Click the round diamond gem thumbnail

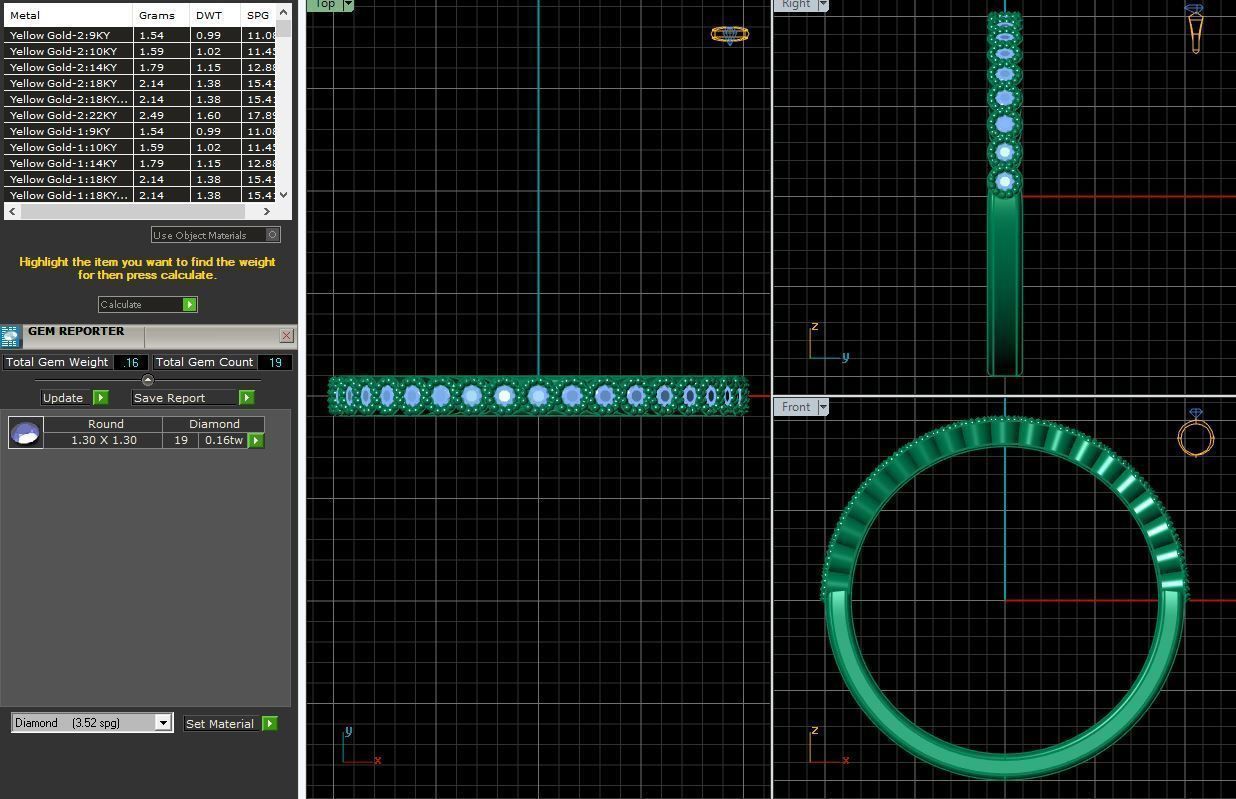[x=25, y=432]
